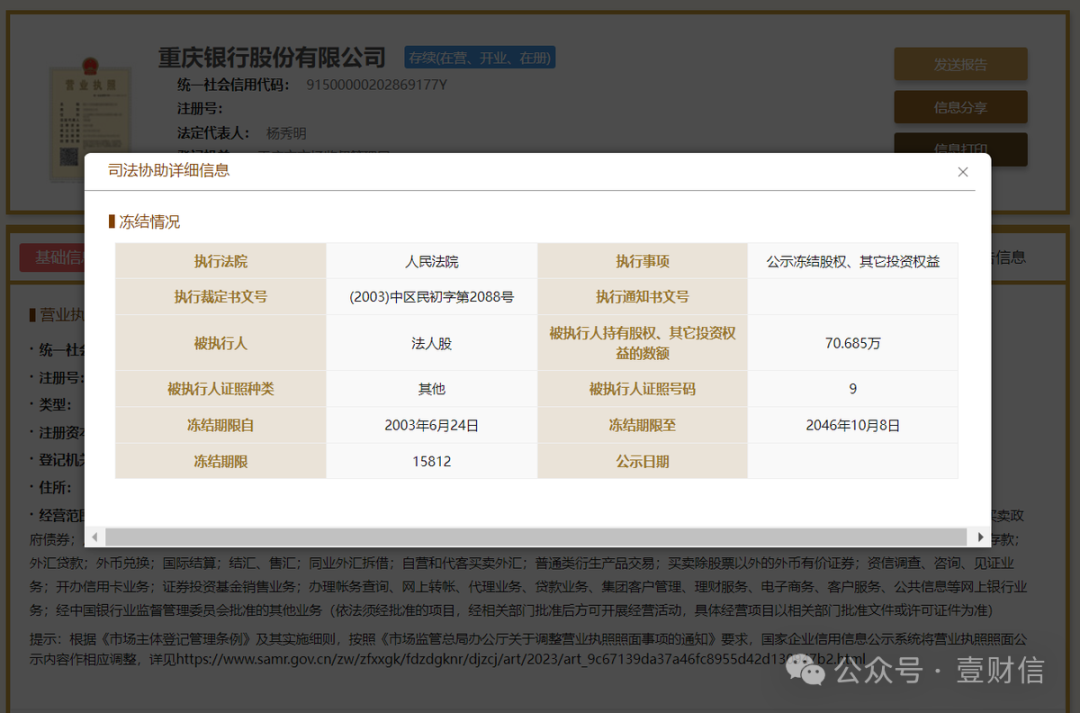Click the left scroll arrow of the dialog scrollbar
This screenshot has height=713, width=1080.
[x=95, y=537]
